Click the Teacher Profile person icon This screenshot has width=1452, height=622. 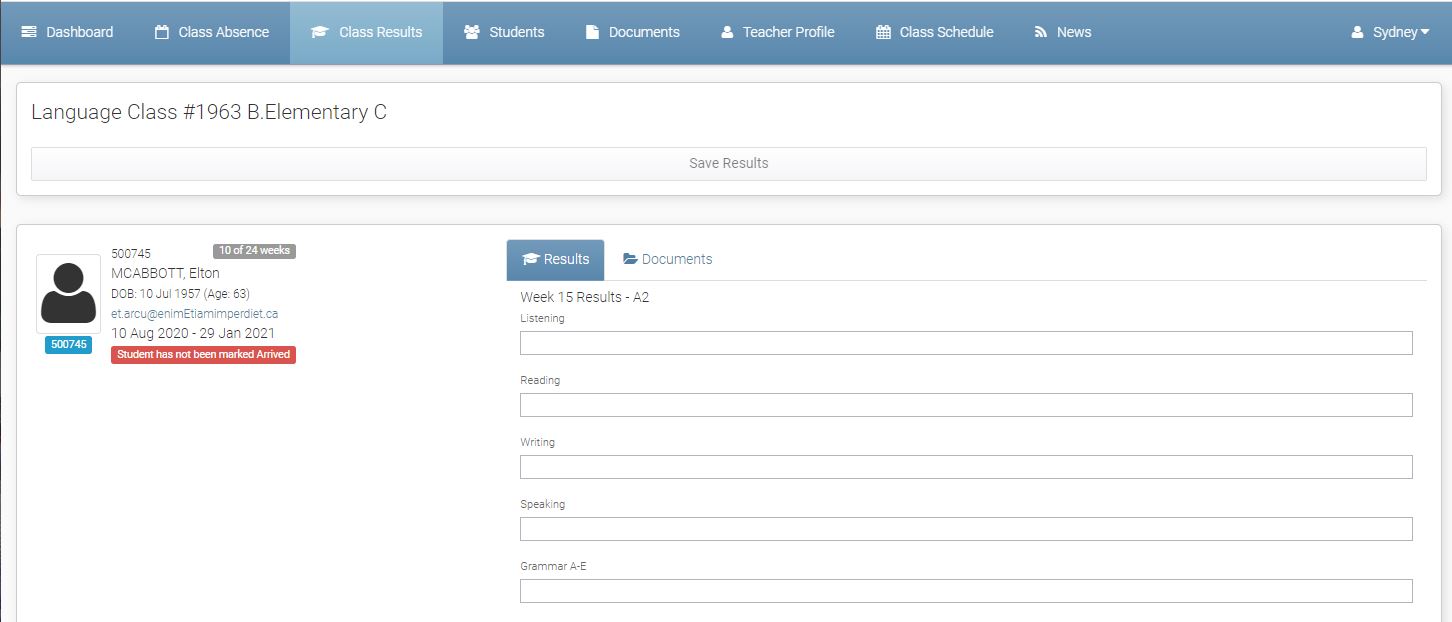pyautogui.click(x=725, y=31)
